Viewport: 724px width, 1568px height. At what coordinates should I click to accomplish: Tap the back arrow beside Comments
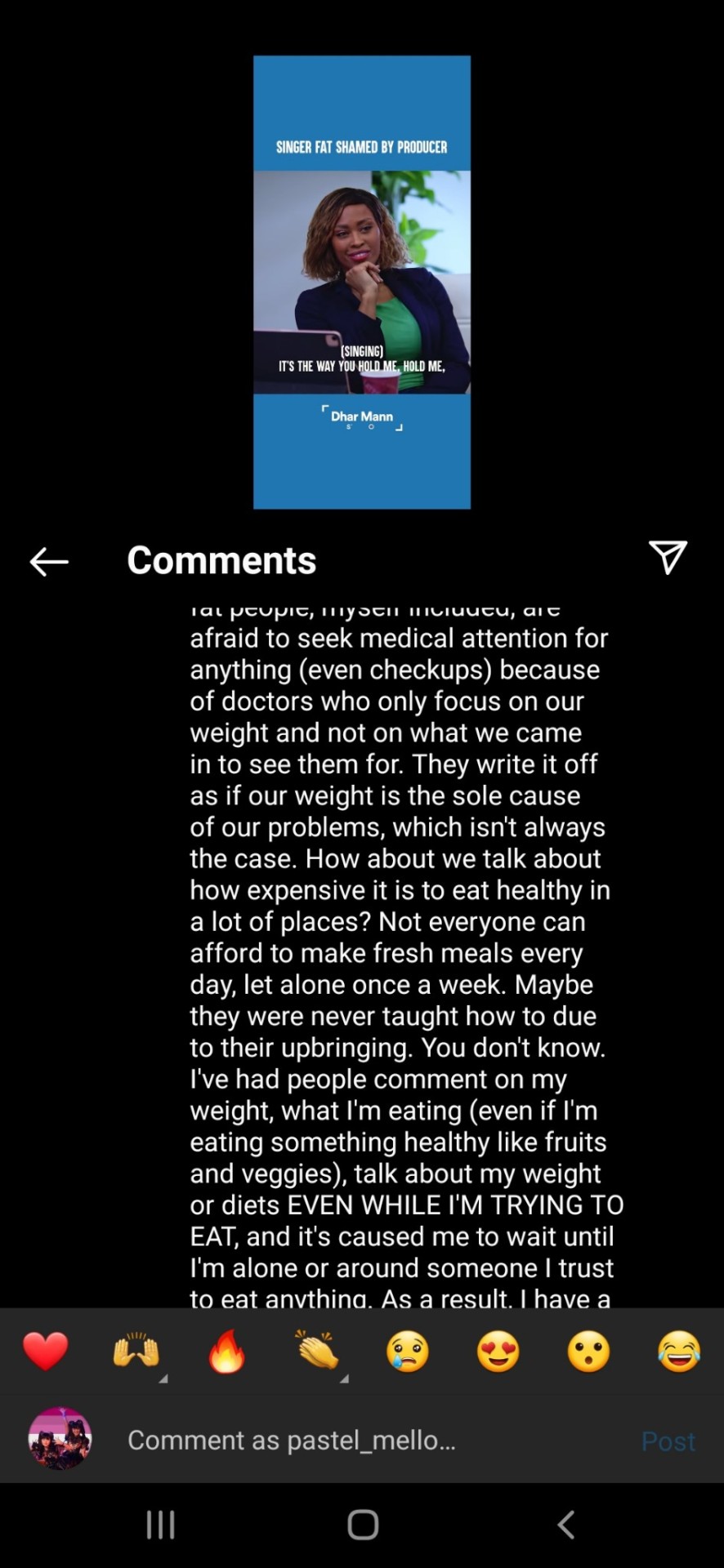coord(49,561)
